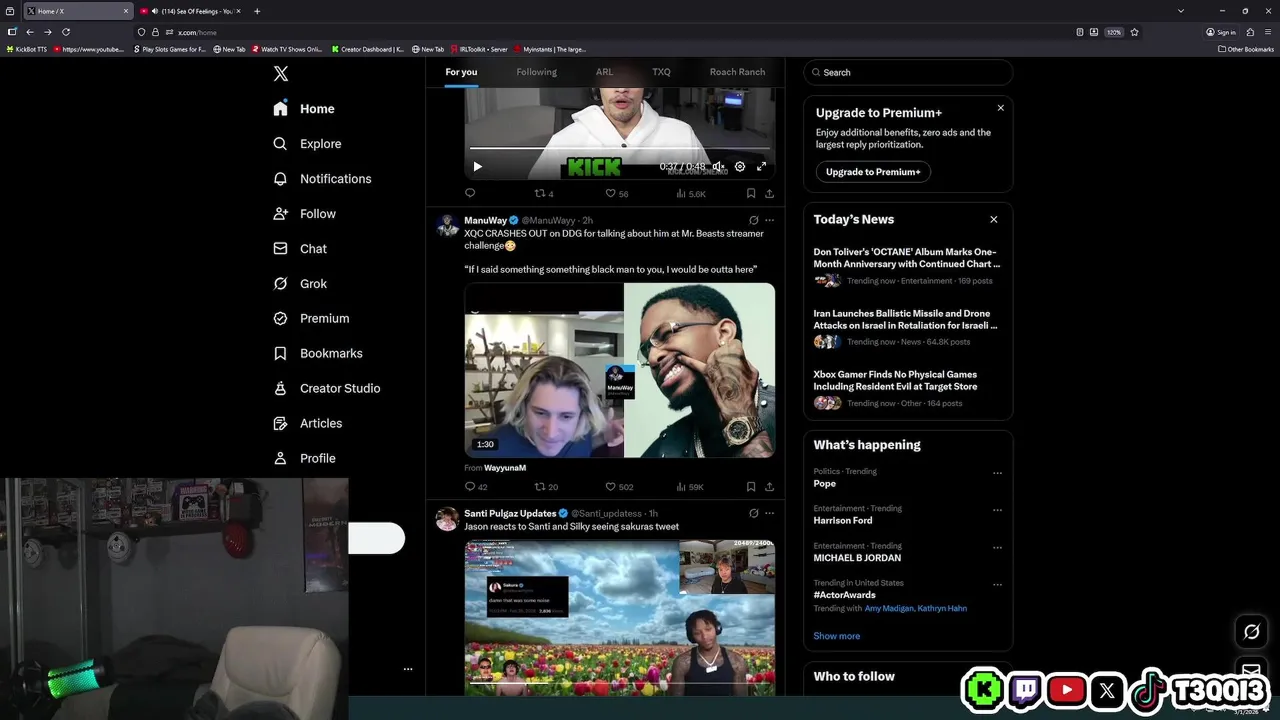Switch to the Roach Ranch tab
The height and width of the screenshot is (720, 1280).
tap(737, 72)
